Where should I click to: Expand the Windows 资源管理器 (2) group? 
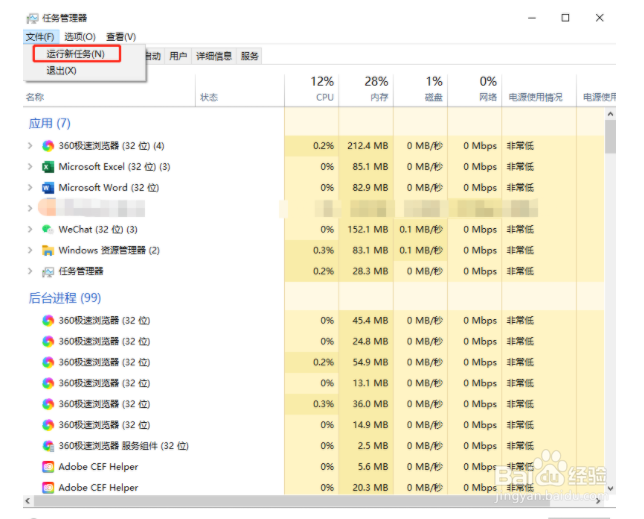pyautogui.click(x=30, y=250)
